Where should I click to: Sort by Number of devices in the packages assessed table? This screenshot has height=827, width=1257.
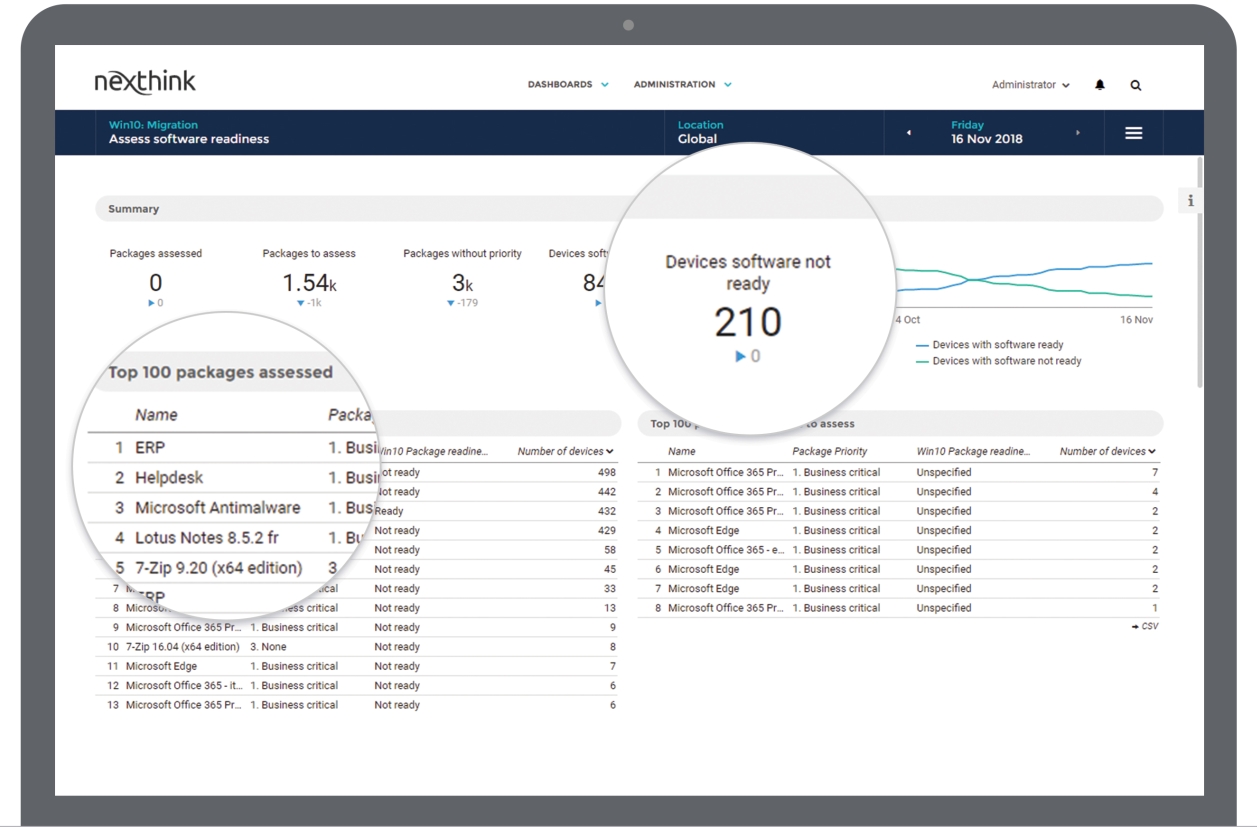(x=566, y=452)
